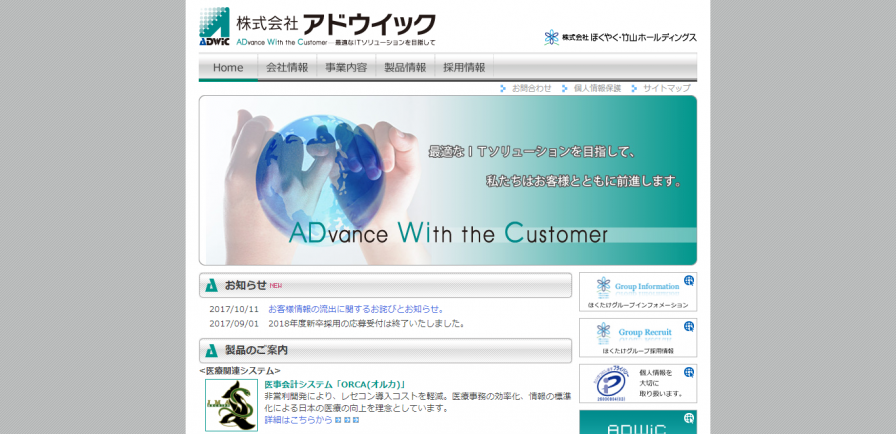Follow the 個人情報保護 link

[597, 89]
